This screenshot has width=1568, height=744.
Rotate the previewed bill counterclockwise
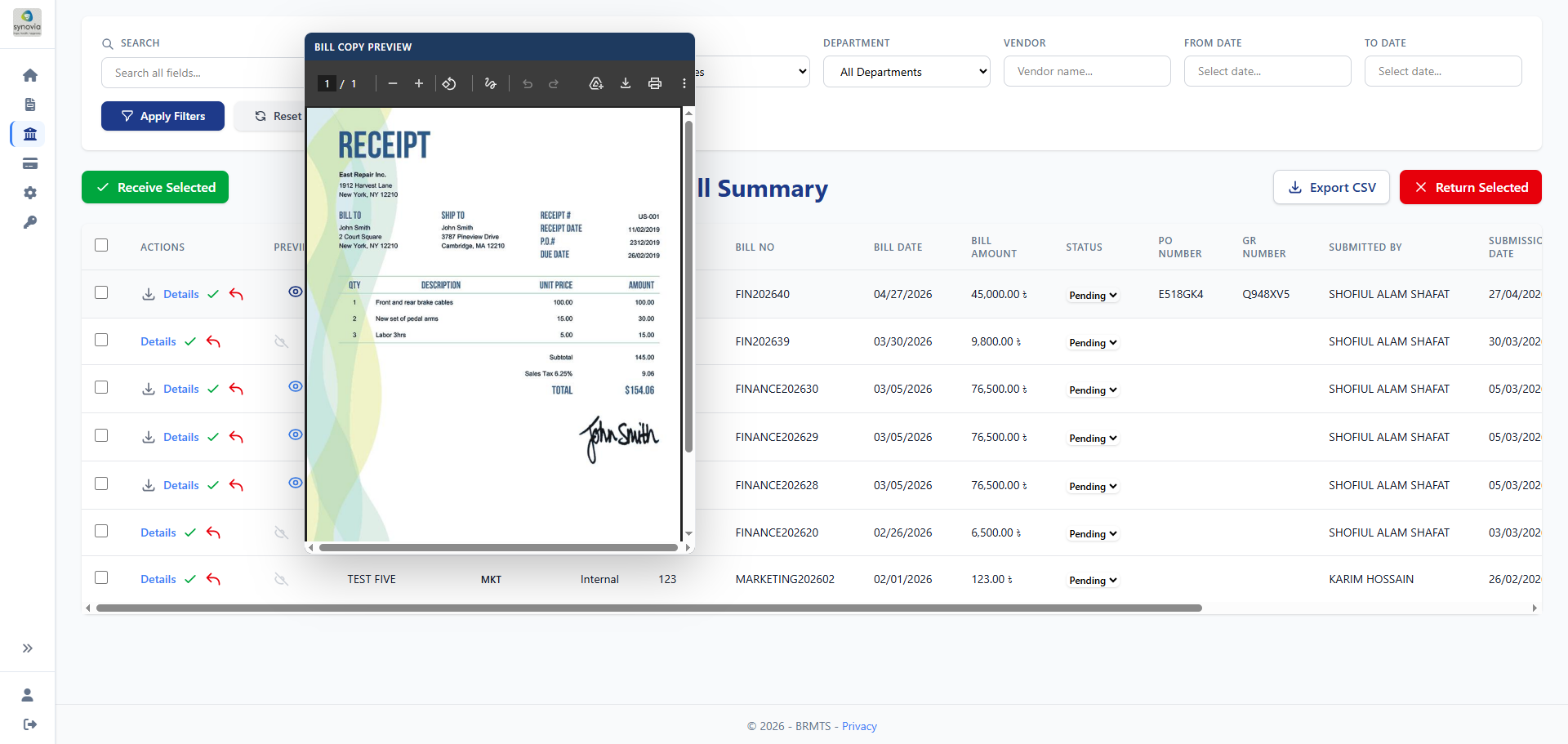(449, 83)
